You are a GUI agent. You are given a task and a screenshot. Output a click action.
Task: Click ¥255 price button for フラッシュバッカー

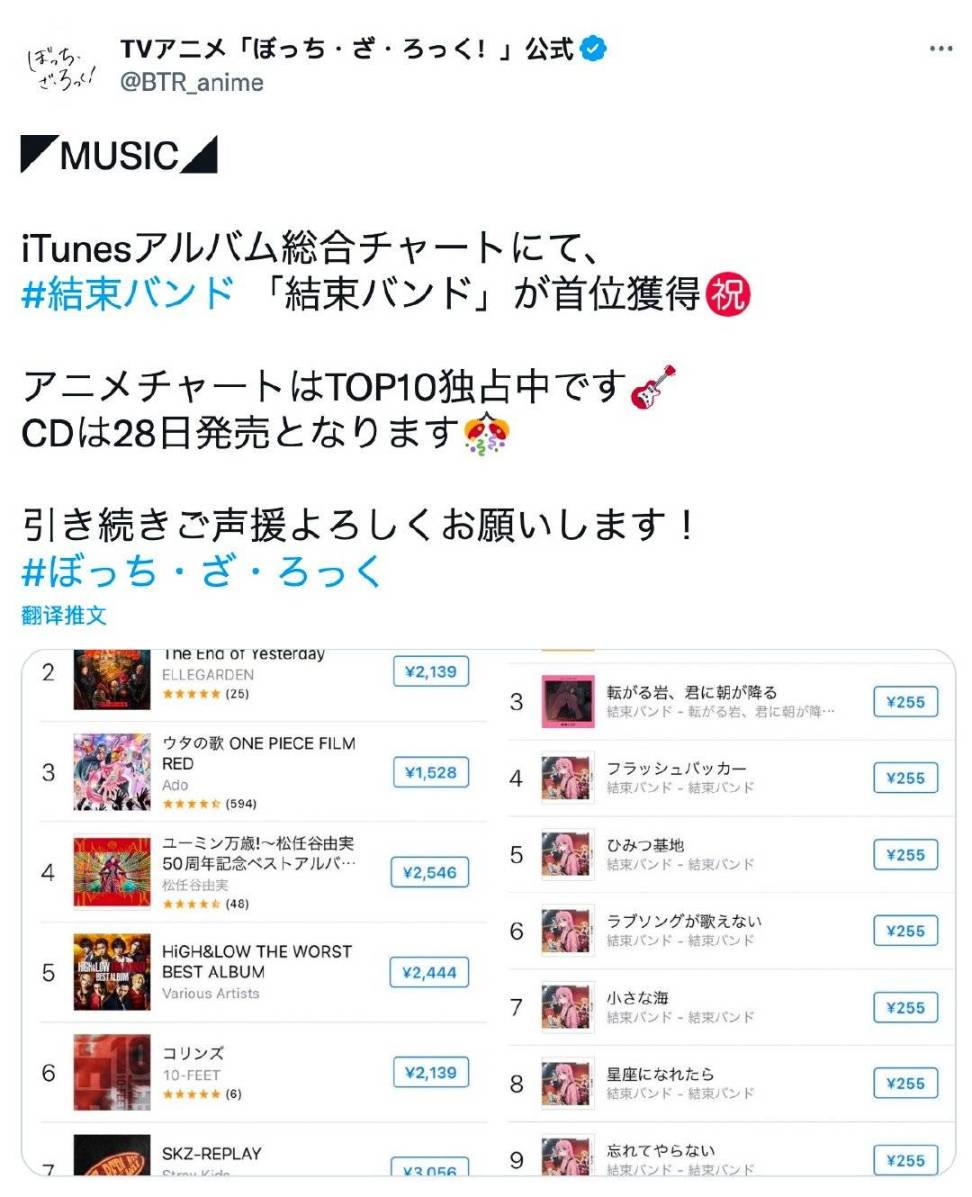point(906,778)
